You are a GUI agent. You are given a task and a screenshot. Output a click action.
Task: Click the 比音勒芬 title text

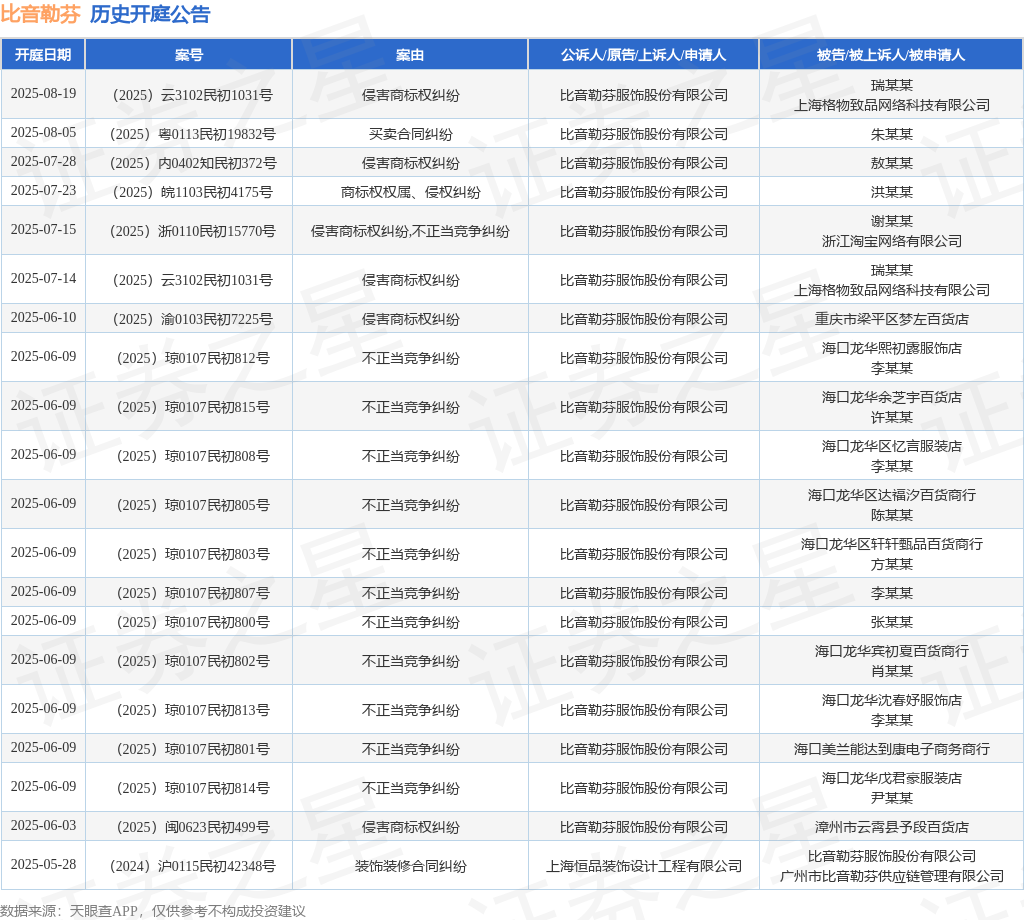click(40, 14)
